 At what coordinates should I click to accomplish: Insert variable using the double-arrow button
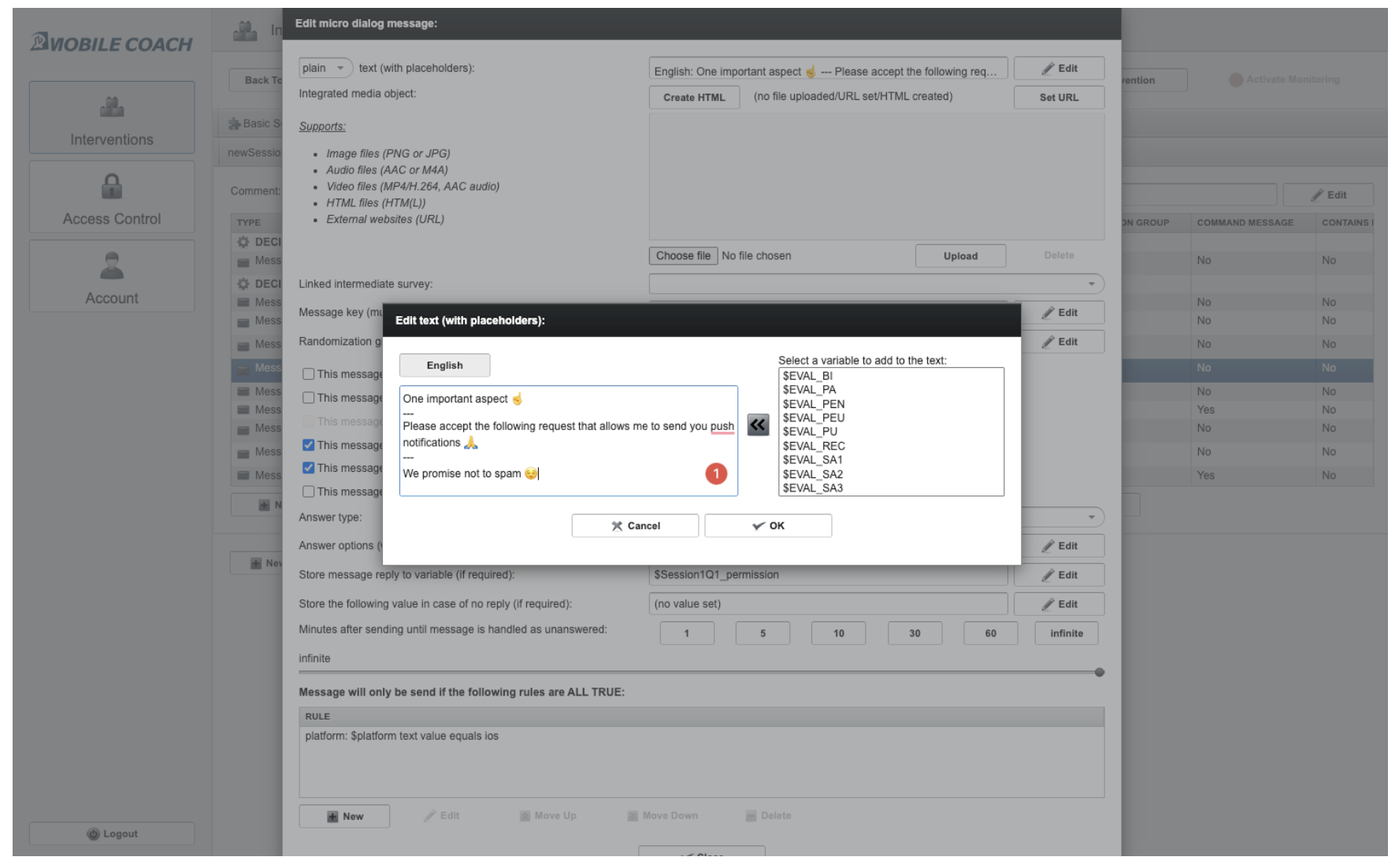pos(757,425)
